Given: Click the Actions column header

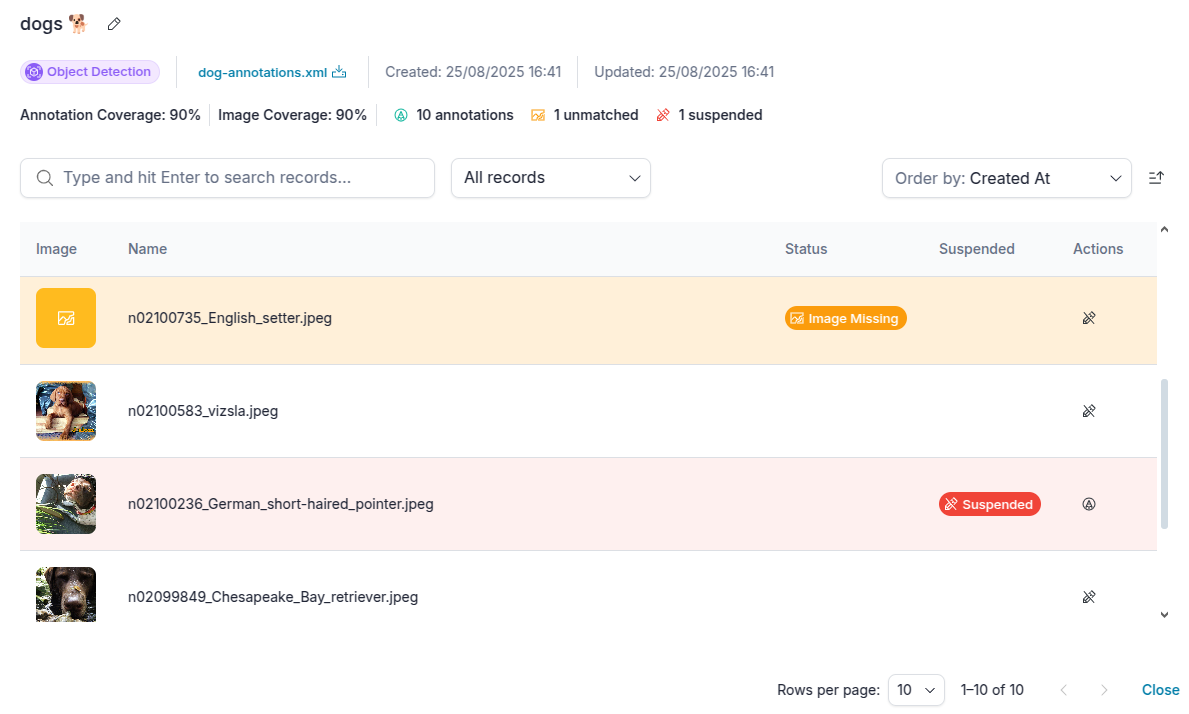Looking at the screenshot, I should [1098, 249].
